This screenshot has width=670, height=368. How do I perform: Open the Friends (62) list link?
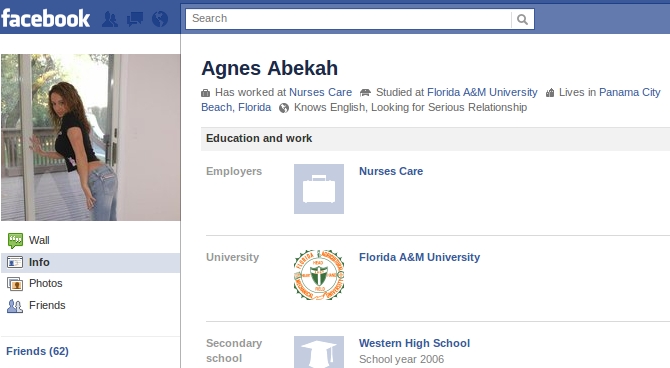pos(37,351)
